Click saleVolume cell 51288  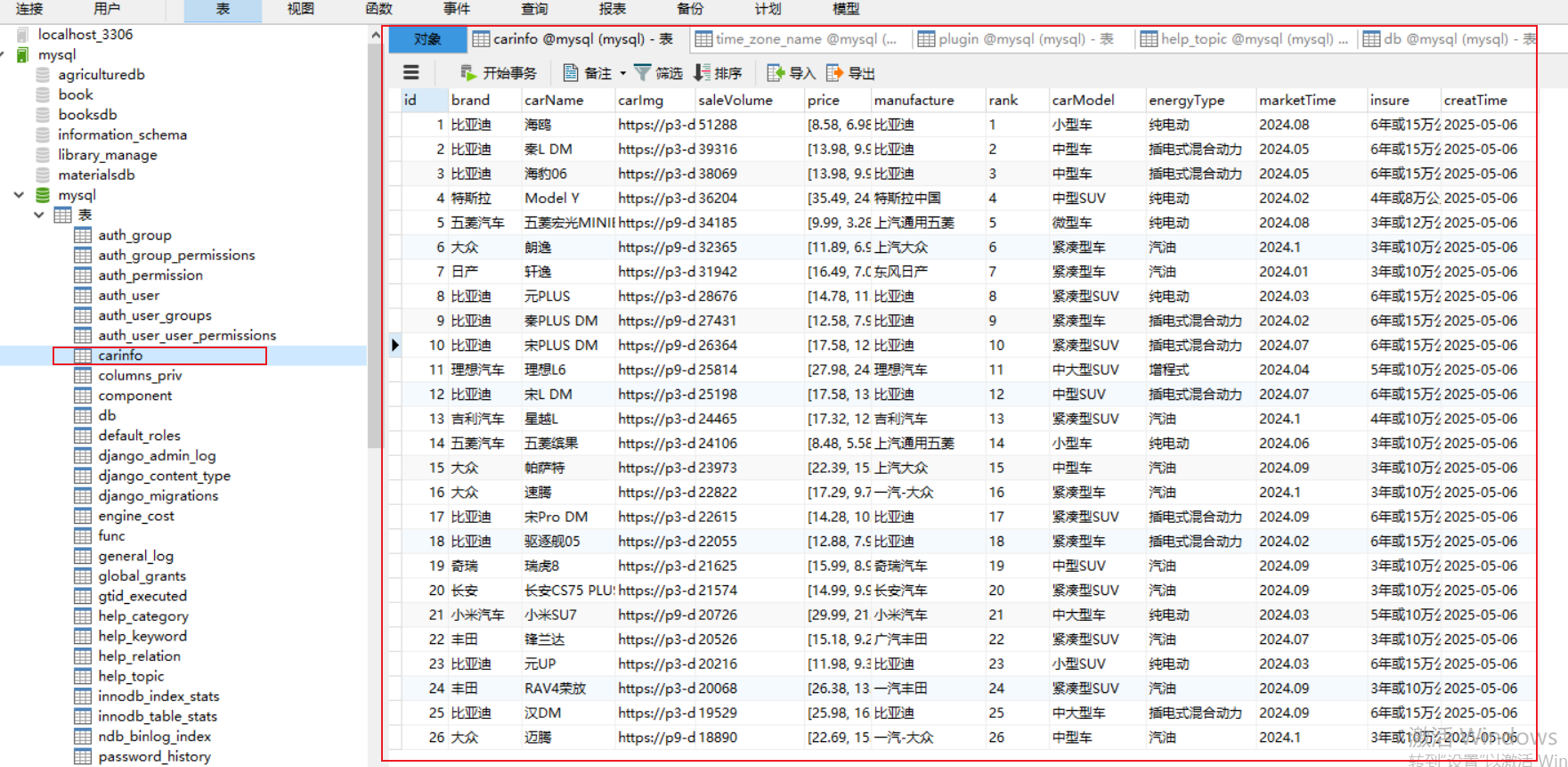click(x=749, y=125)
